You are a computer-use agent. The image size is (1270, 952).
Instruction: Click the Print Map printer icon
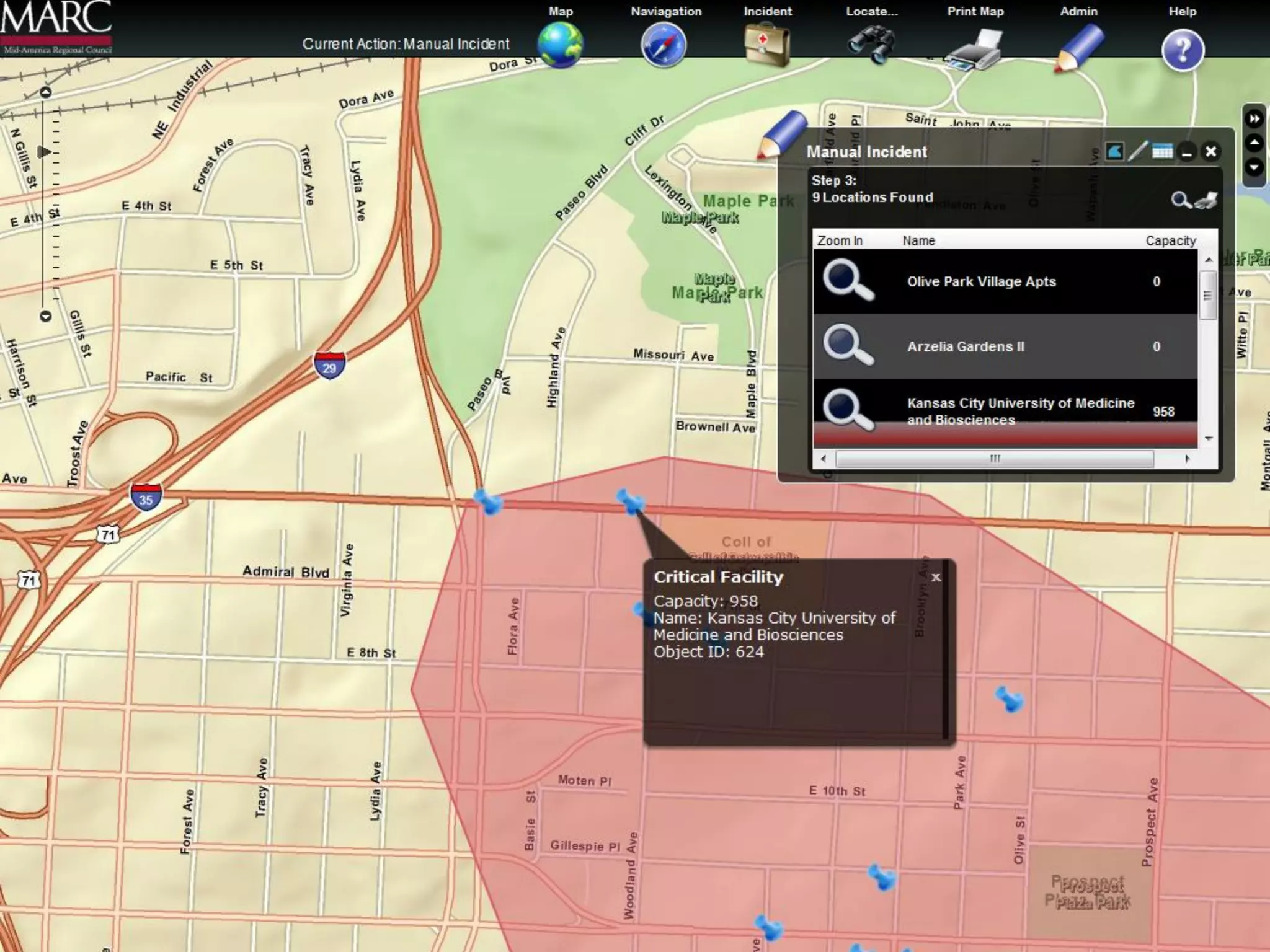[x=974, y=48]
